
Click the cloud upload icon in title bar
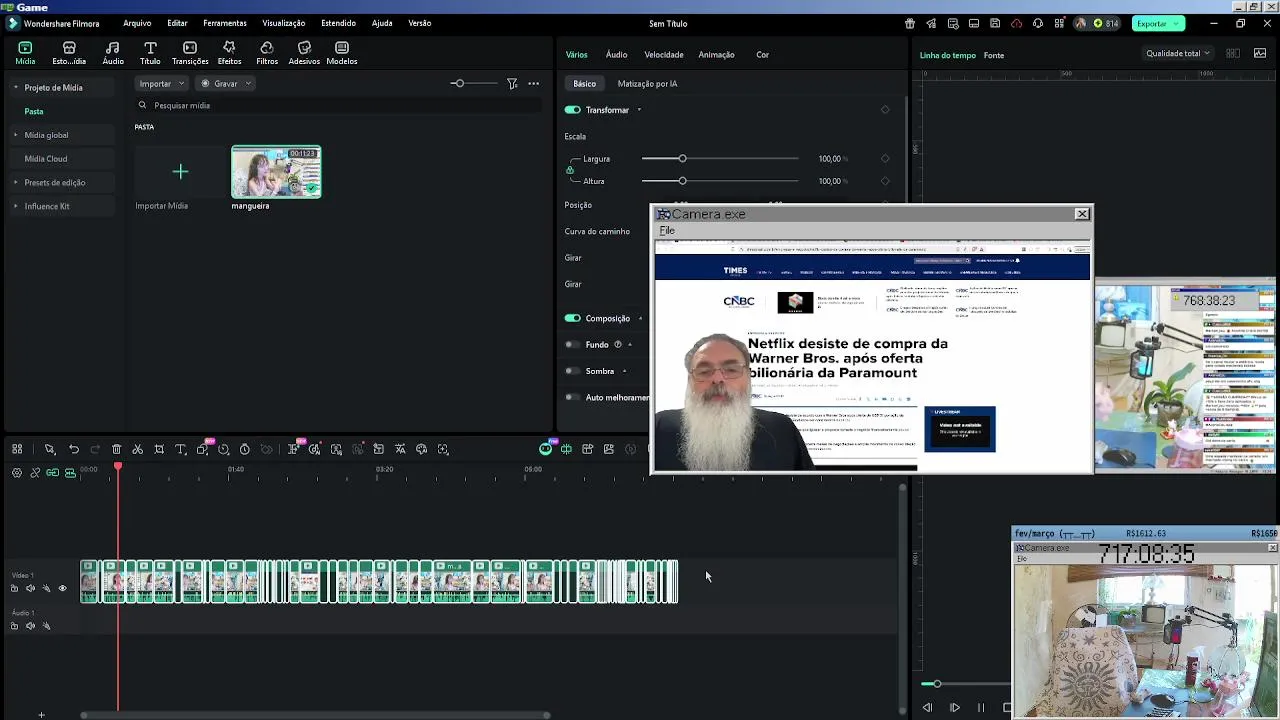(1017, 23)
